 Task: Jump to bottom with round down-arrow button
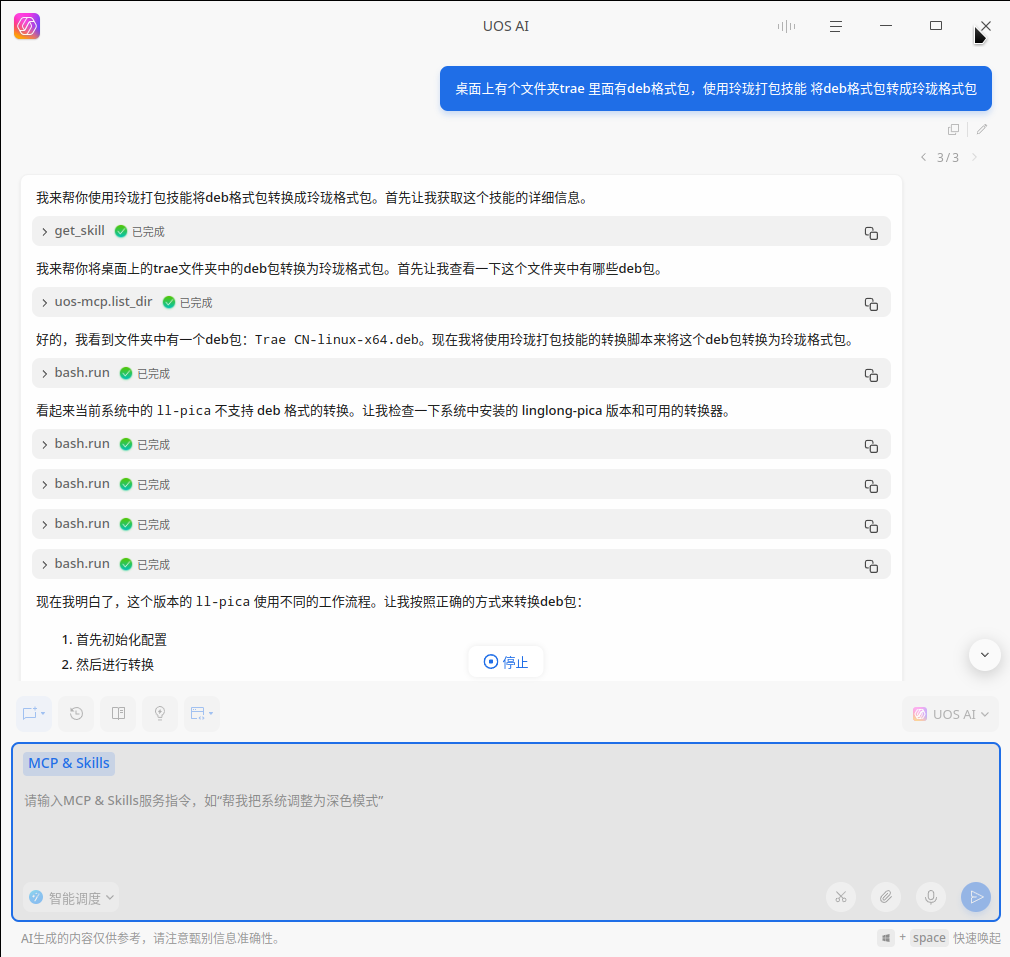click(x=984, y=655)
